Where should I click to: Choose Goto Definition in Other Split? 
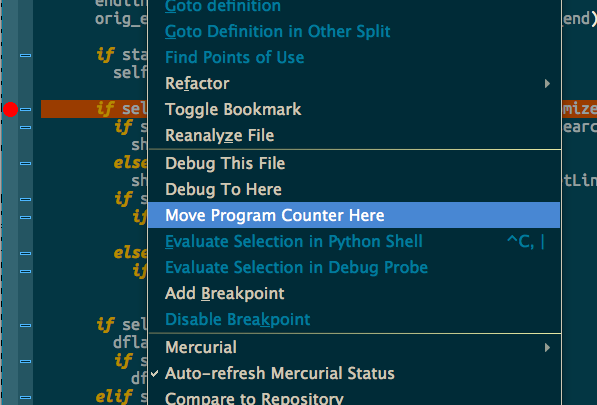click(x=354, y=31)
